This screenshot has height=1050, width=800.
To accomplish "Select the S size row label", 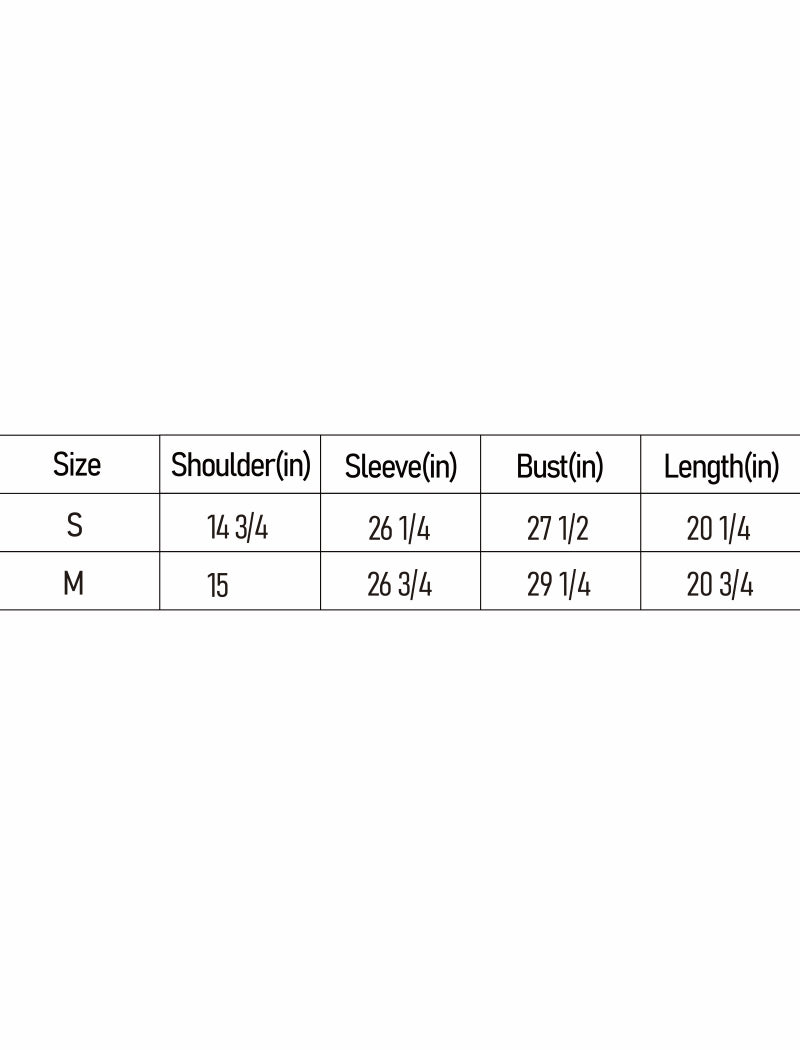I will click(75, 525).
